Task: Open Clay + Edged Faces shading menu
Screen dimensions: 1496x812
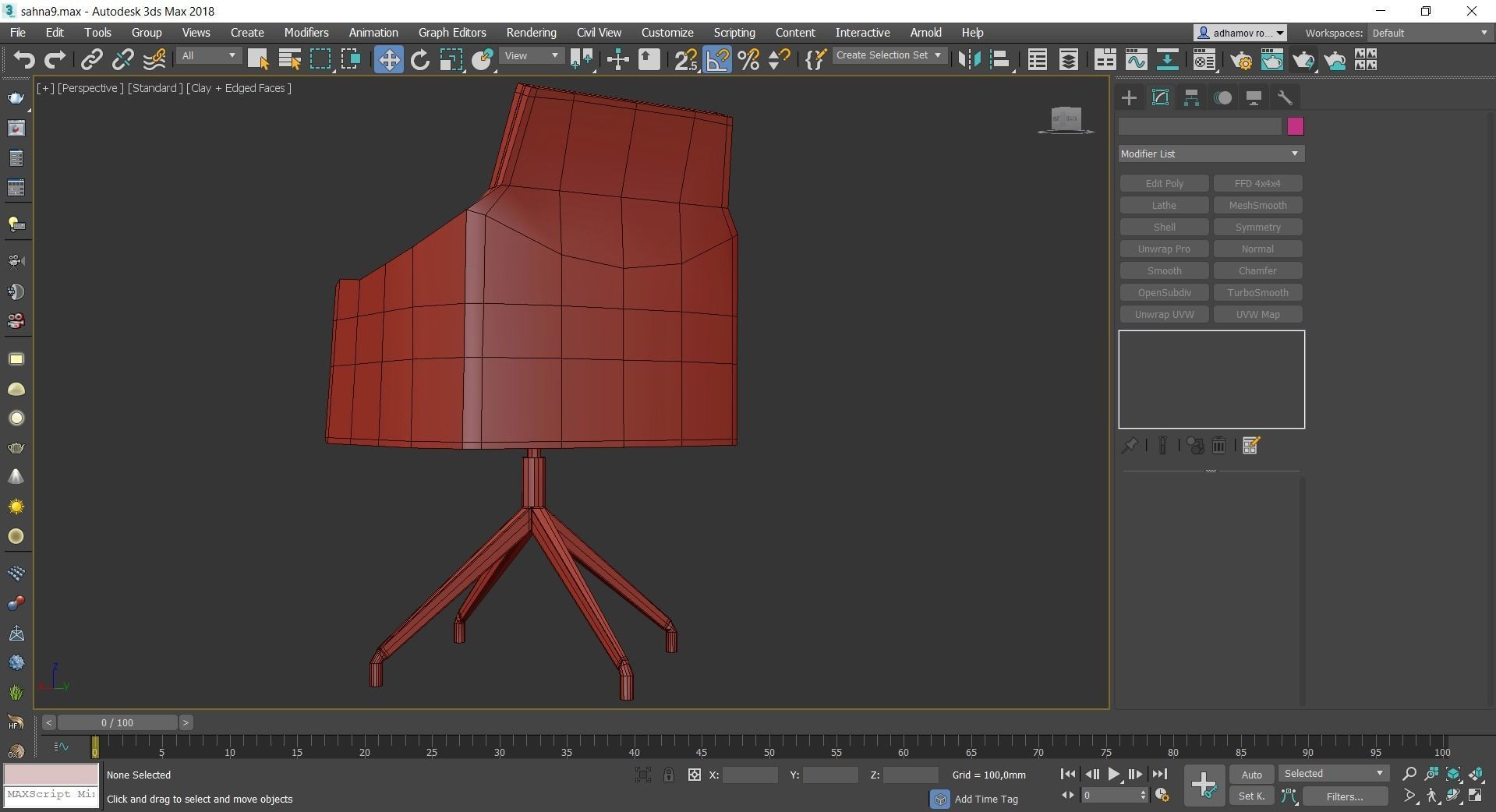Action: click(x=239, y=88)
